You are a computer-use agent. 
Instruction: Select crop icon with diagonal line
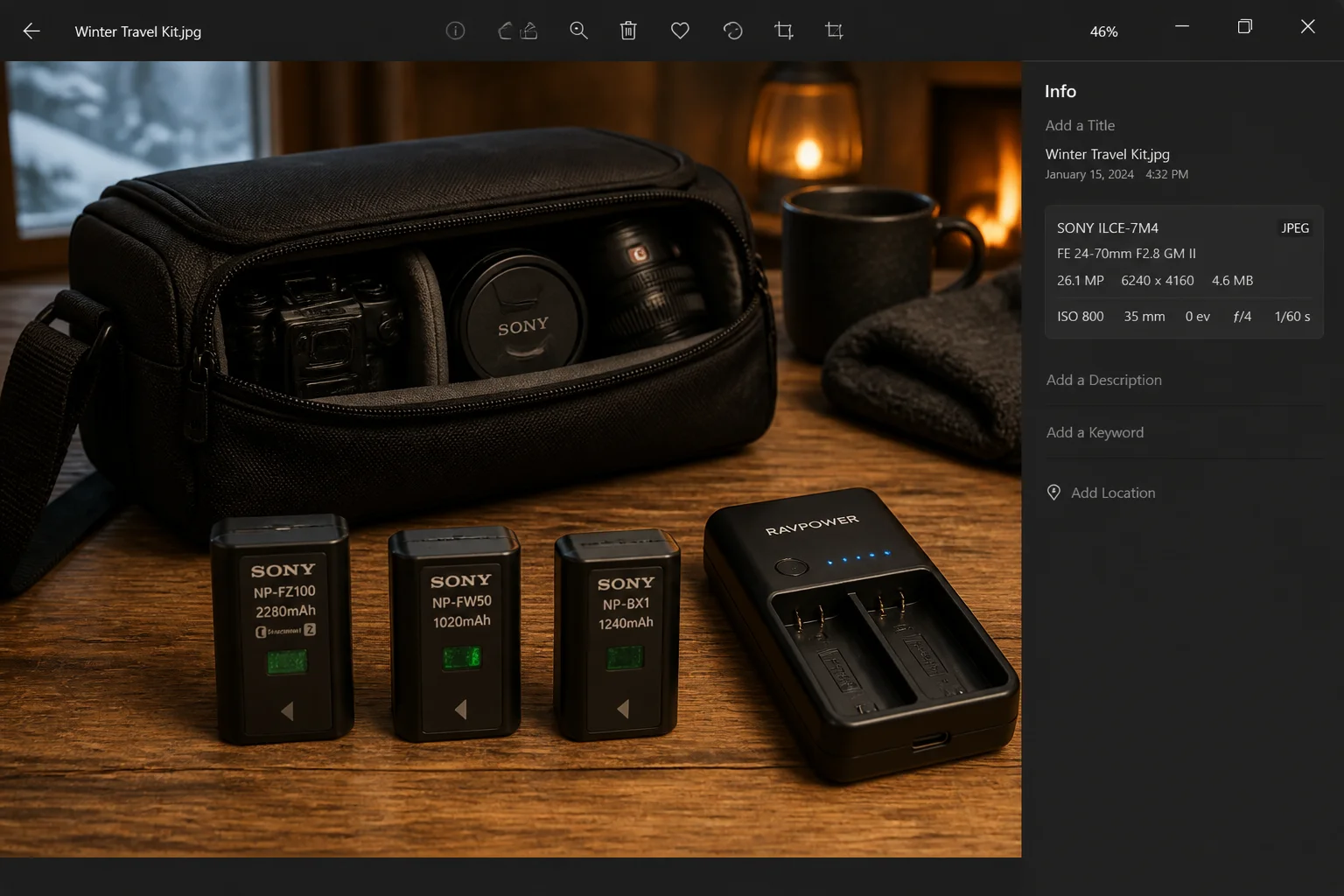click(x=834, y=31)
